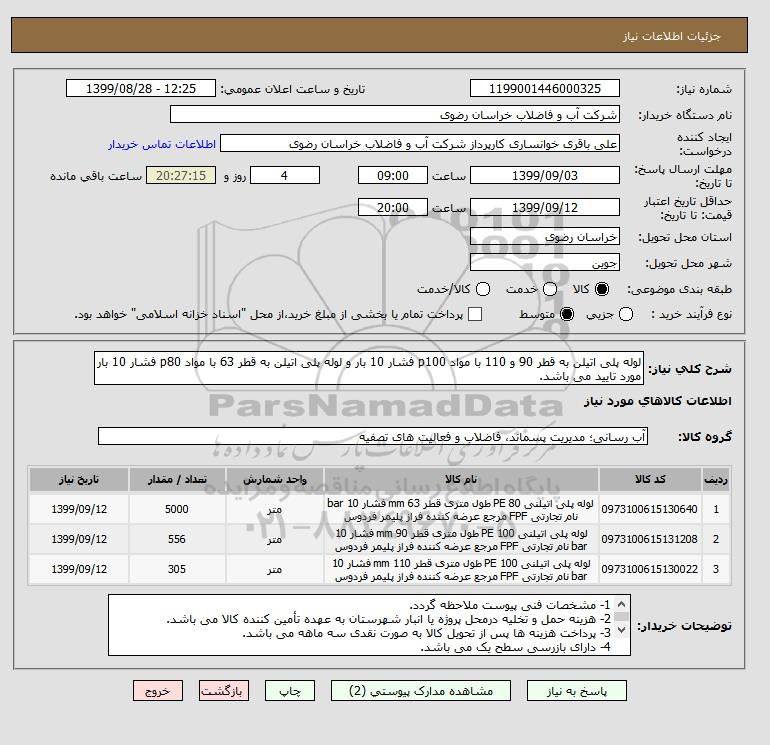
Task: Select the جزیی purchase type radio
Action: [626, 314]
